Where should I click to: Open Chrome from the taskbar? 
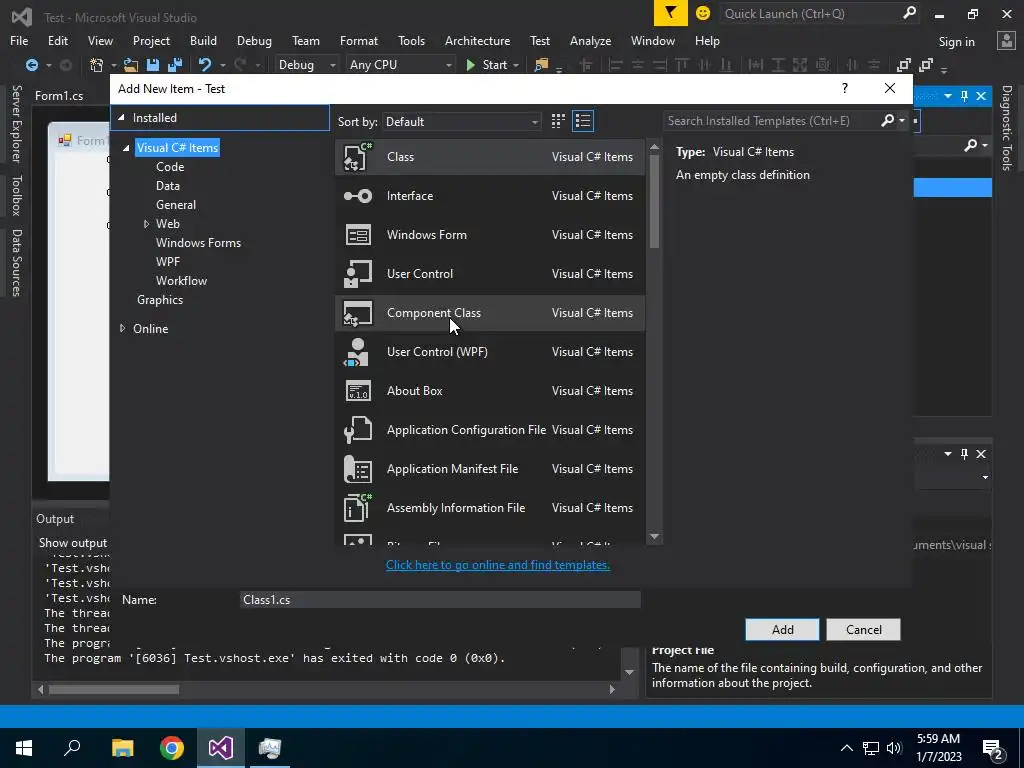pos(172,748)
